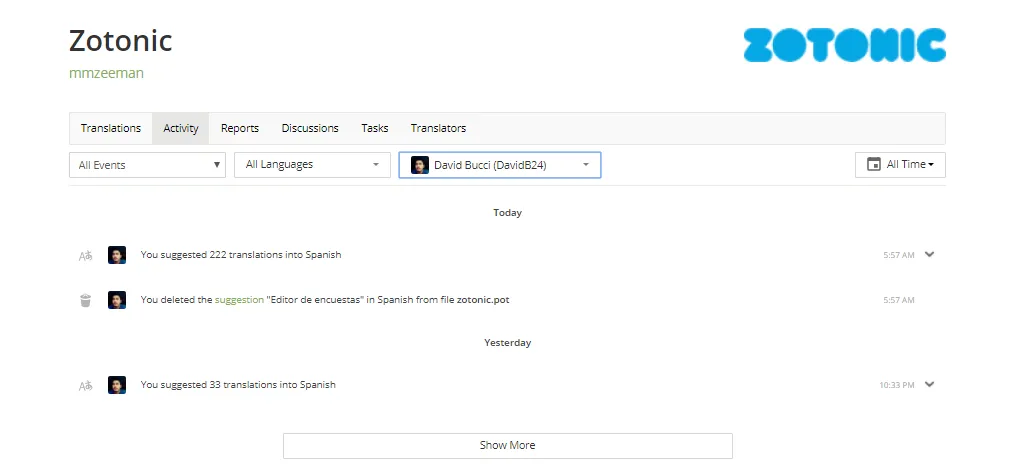Open the Discussions tab
1029x472 pixels.
point(310,129)
